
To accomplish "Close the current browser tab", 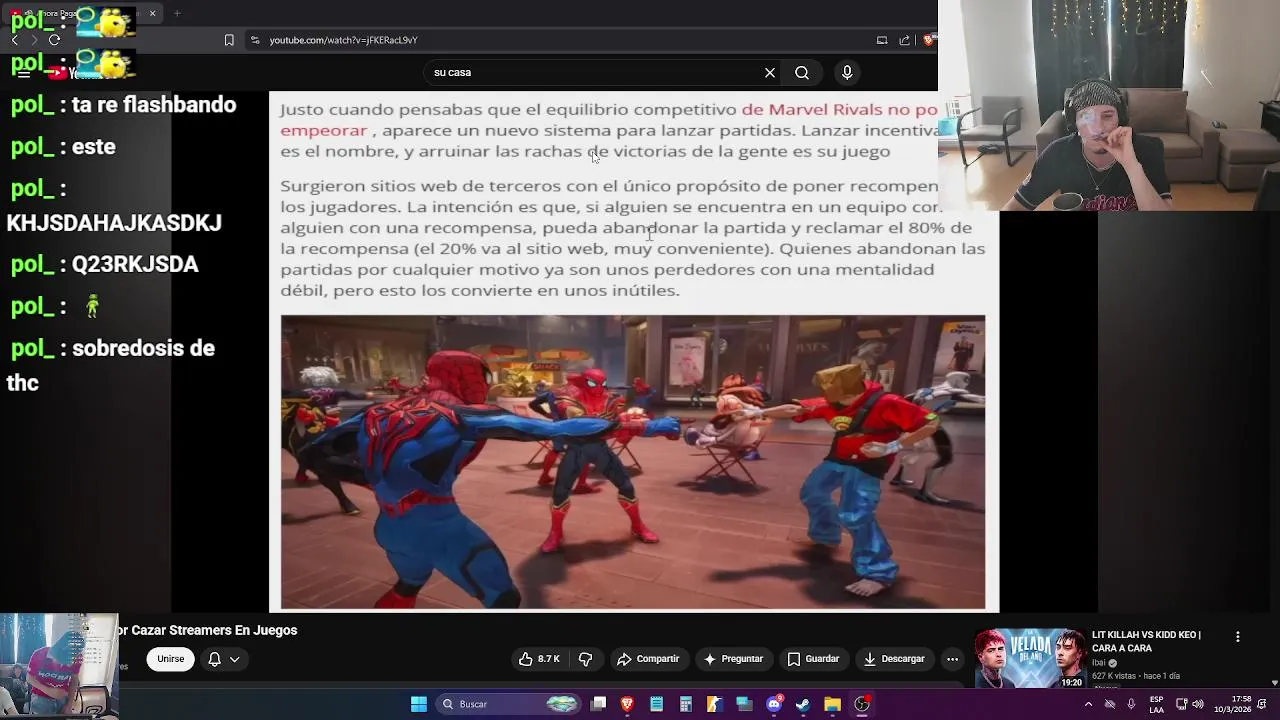I will point(153,13).
